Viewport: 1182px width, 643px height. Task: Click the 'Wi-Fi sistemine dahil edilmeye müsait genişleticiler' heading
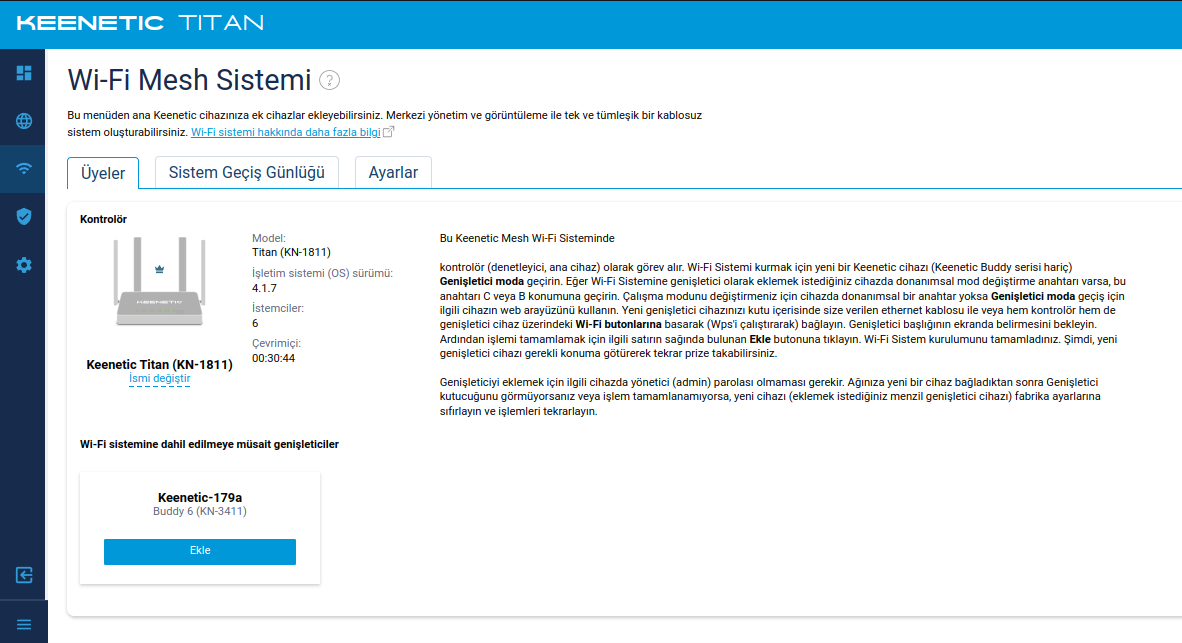(x=210, y=445)
